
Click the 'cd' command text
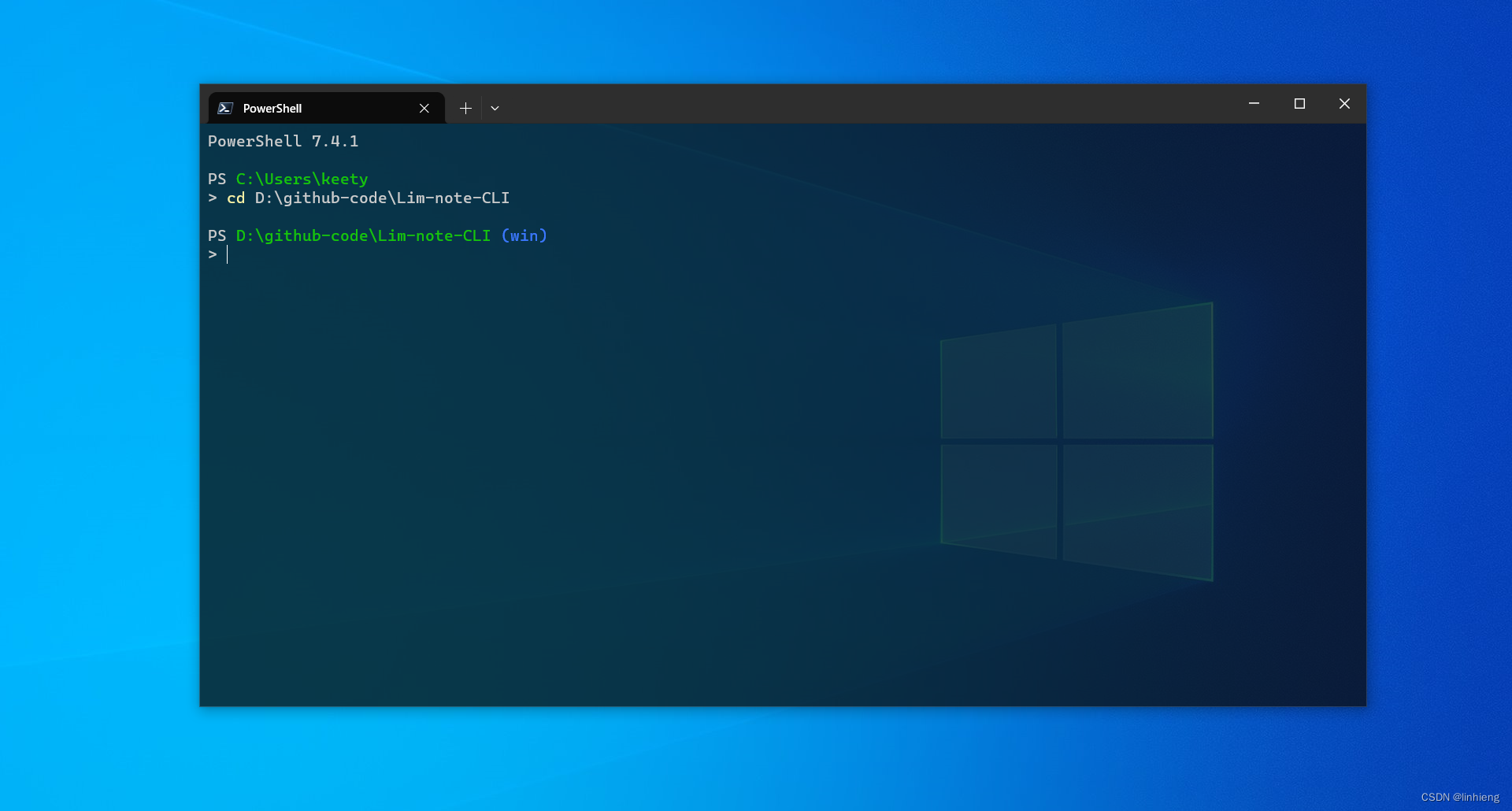(235, 198)
